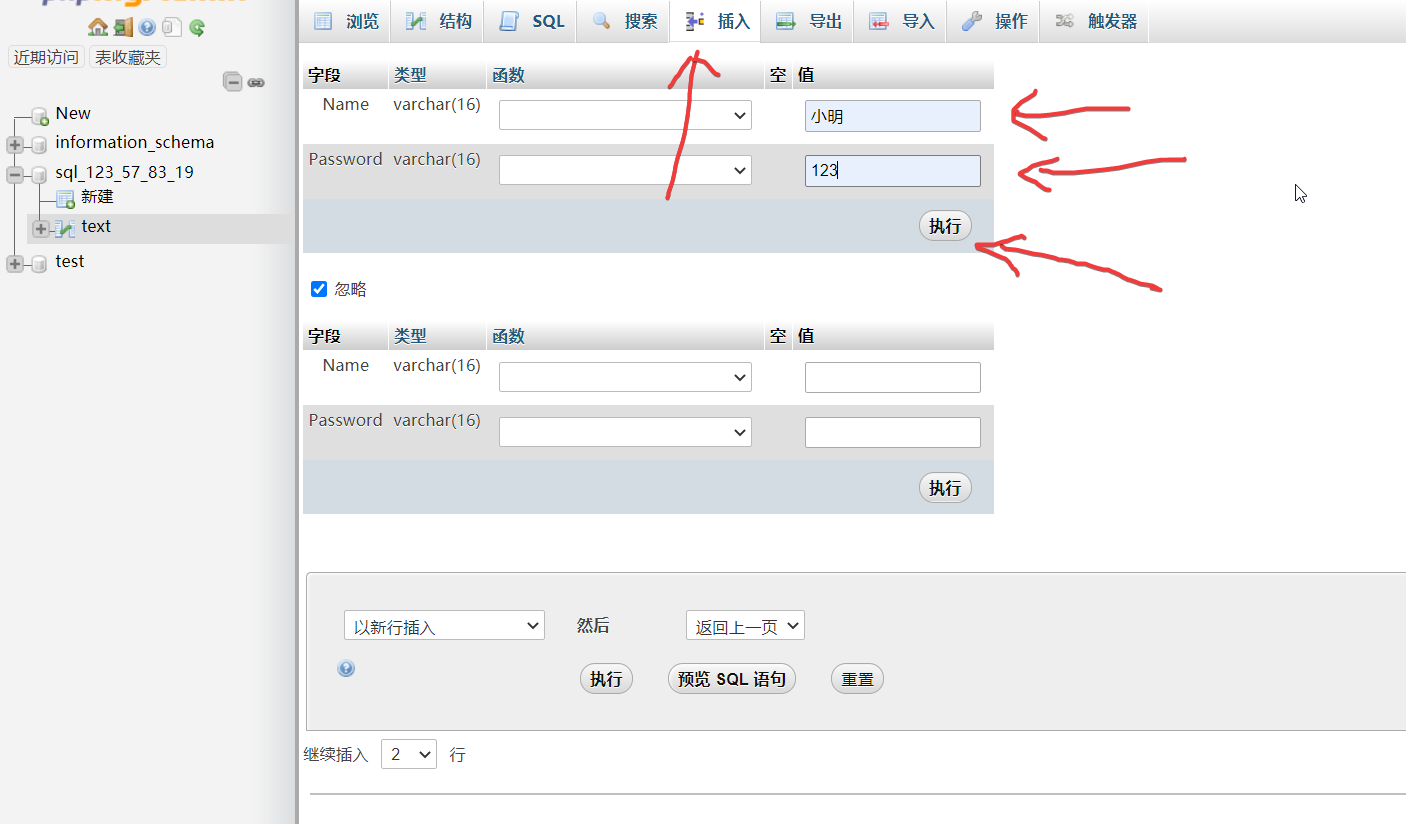This screenshot has width=1406, height=824.
Task: Click the new table icon beside 新建
Action: (65, 199)
